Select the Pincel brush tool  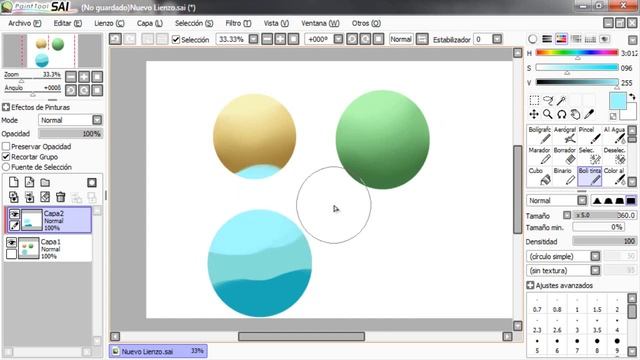(x=589, y=135)
